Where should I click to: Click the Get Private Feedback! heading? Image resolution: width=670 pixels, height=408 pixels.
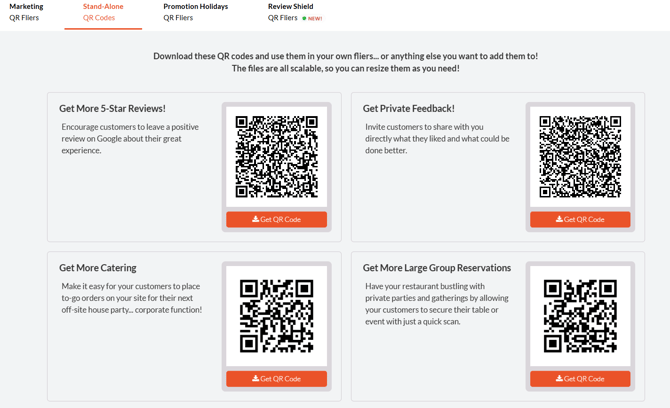(408, 108)
